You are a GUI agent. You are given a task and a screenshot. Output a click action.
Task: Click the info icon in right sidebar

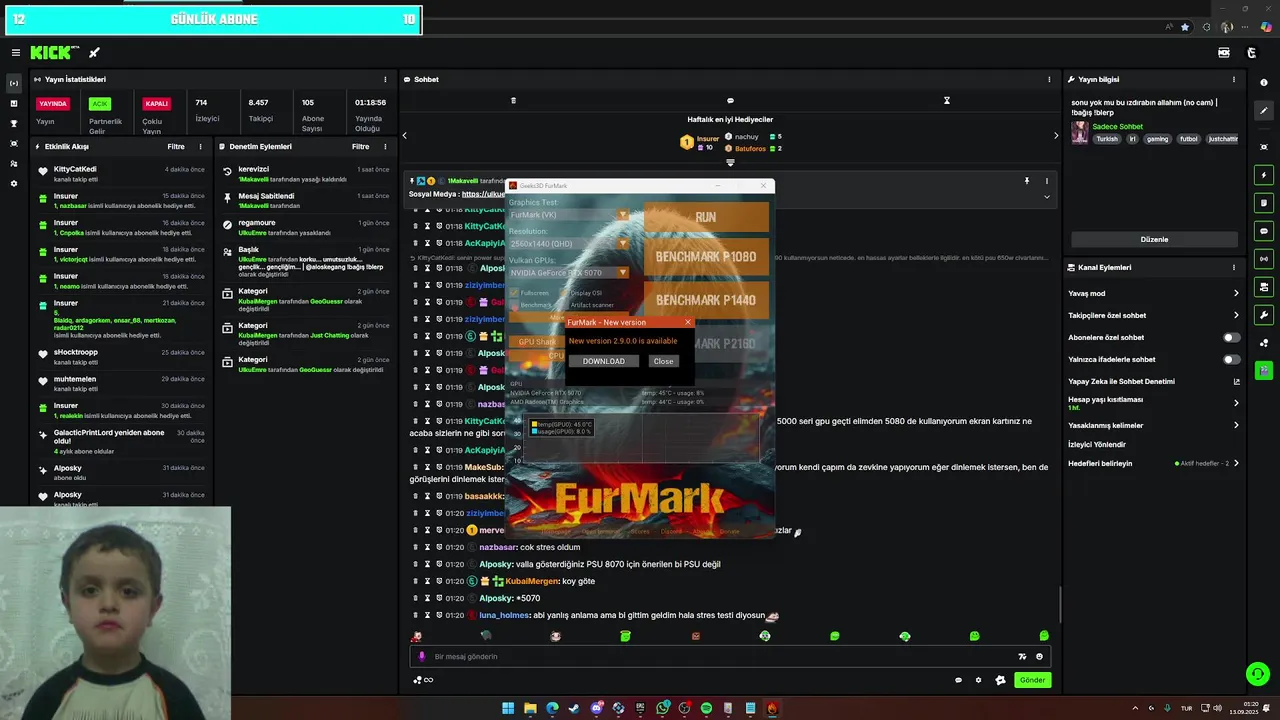1264,83
